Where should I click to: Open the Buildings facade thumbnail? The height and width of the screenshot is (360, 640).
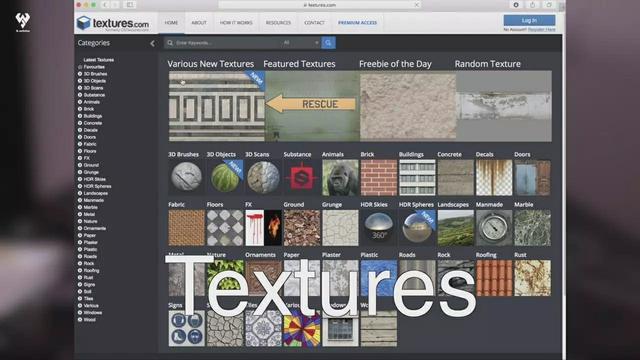pyautogui.click(x=417, y=178)
